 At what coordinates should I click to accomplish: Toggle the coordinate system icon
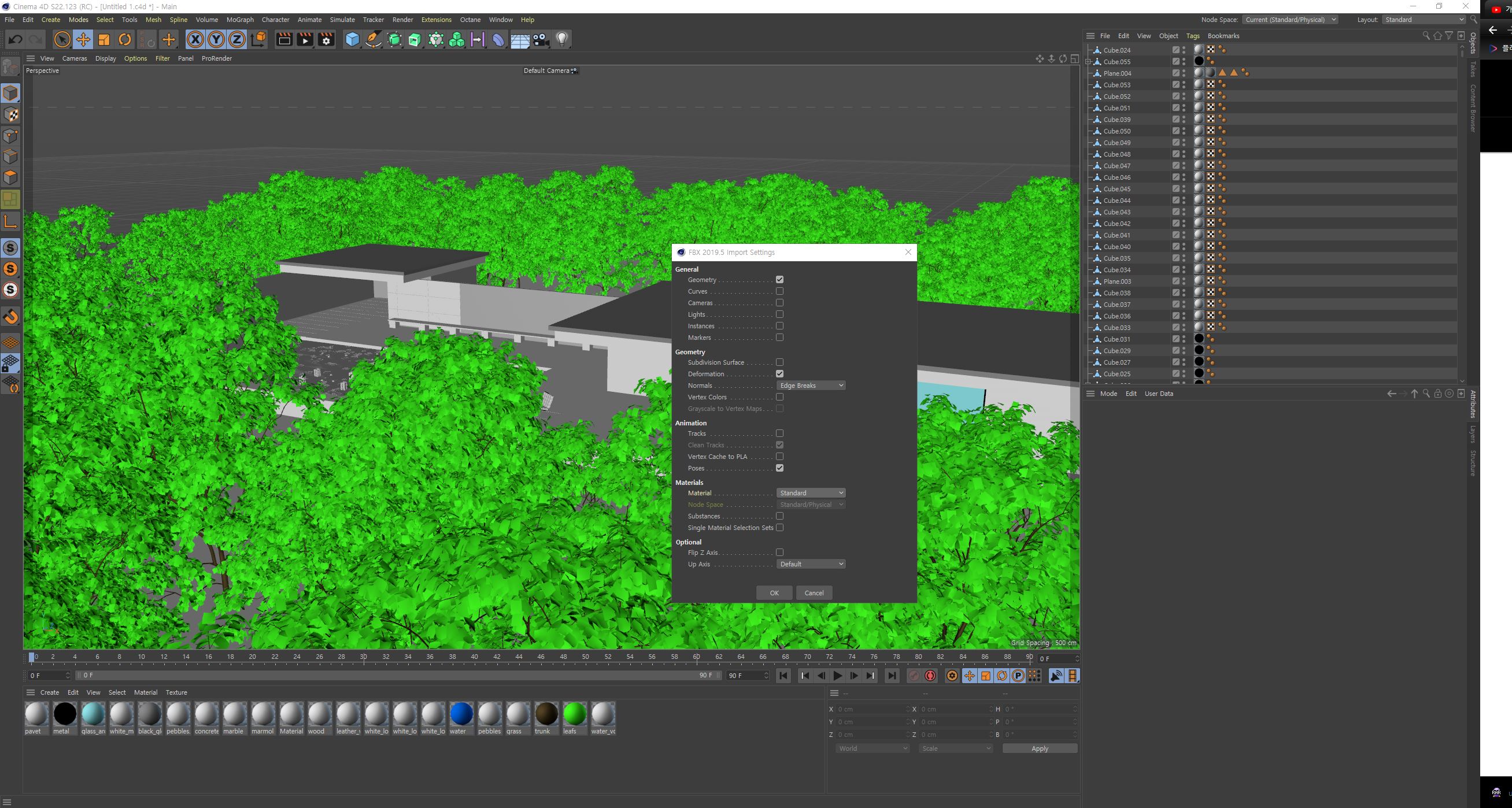[x=258, y=39]
